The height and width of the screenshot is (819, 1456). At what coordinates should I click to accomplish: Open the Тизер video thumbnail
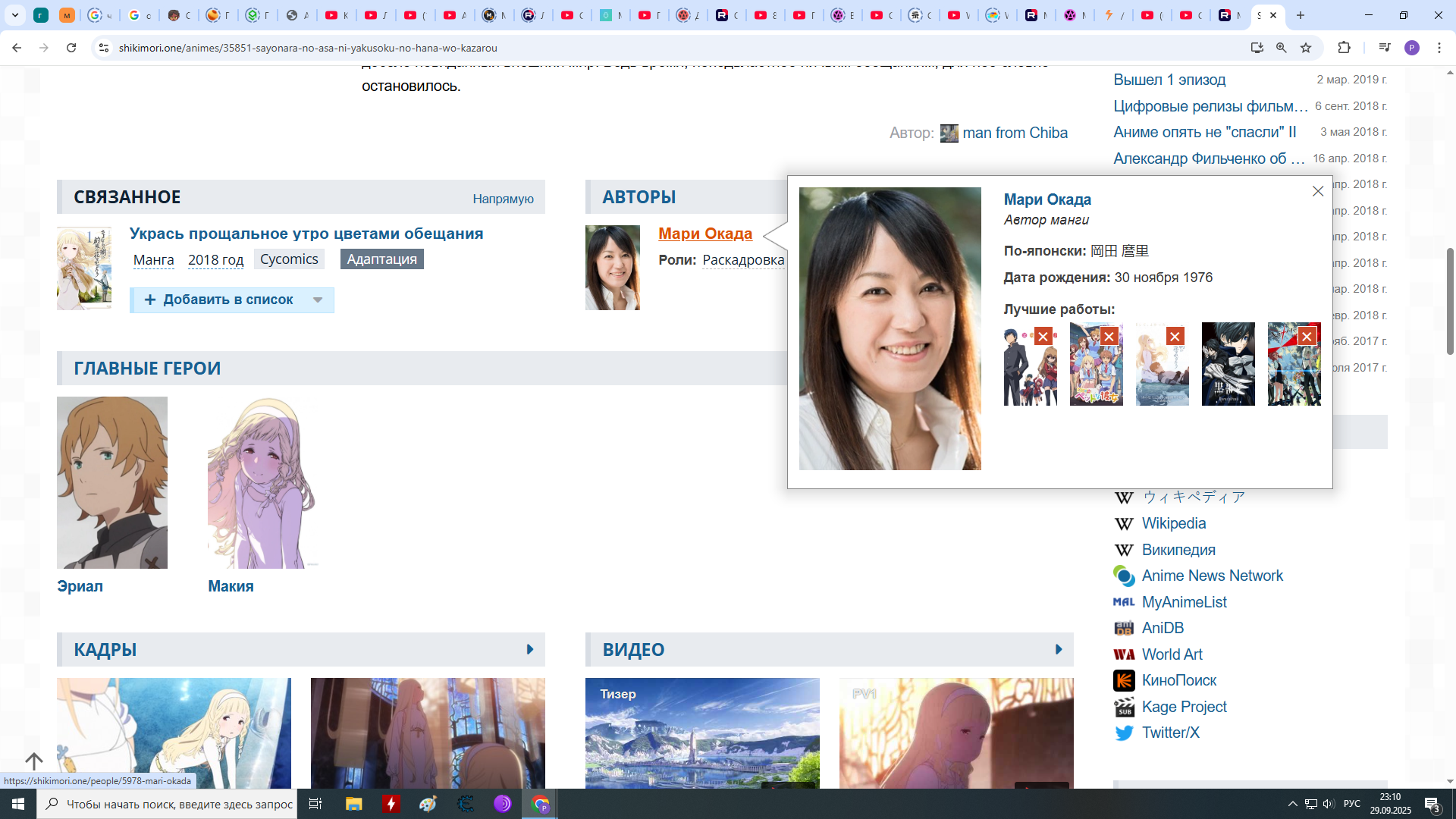[x=702, y=733]
